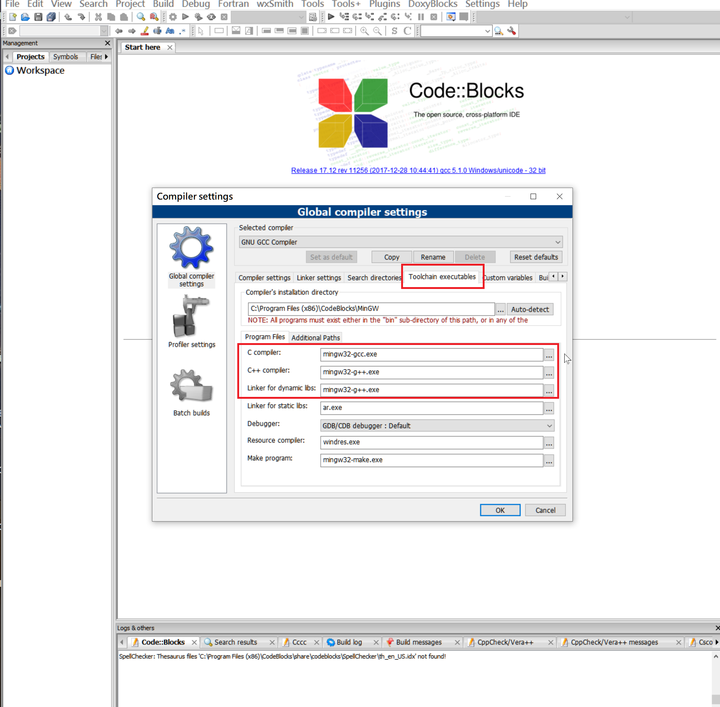Click the Replace toolbar icon
Screen dimensions: 720x707
pos(154,17)
